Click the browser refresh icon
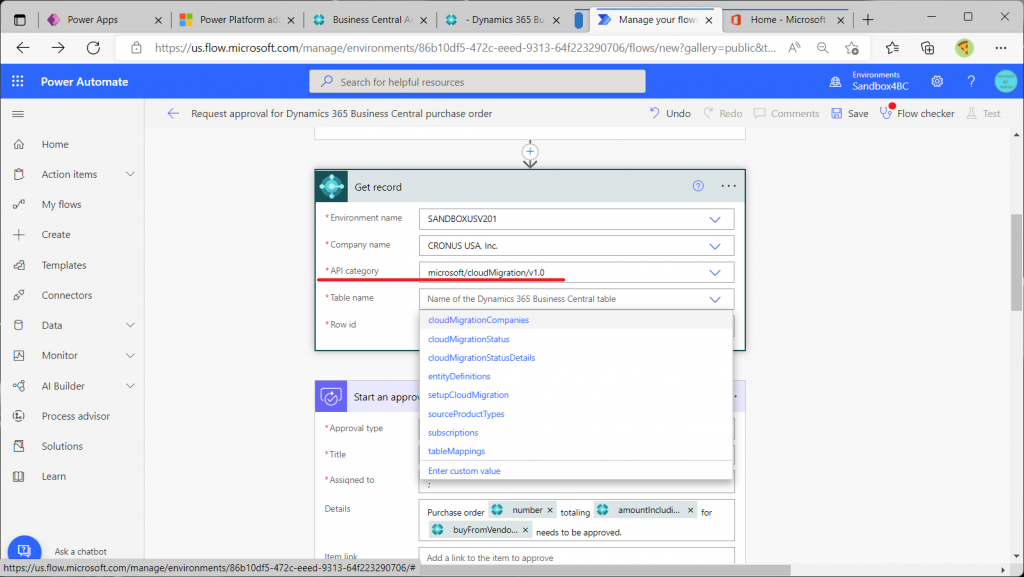1024x577 pixels. (x=93, y=48)
